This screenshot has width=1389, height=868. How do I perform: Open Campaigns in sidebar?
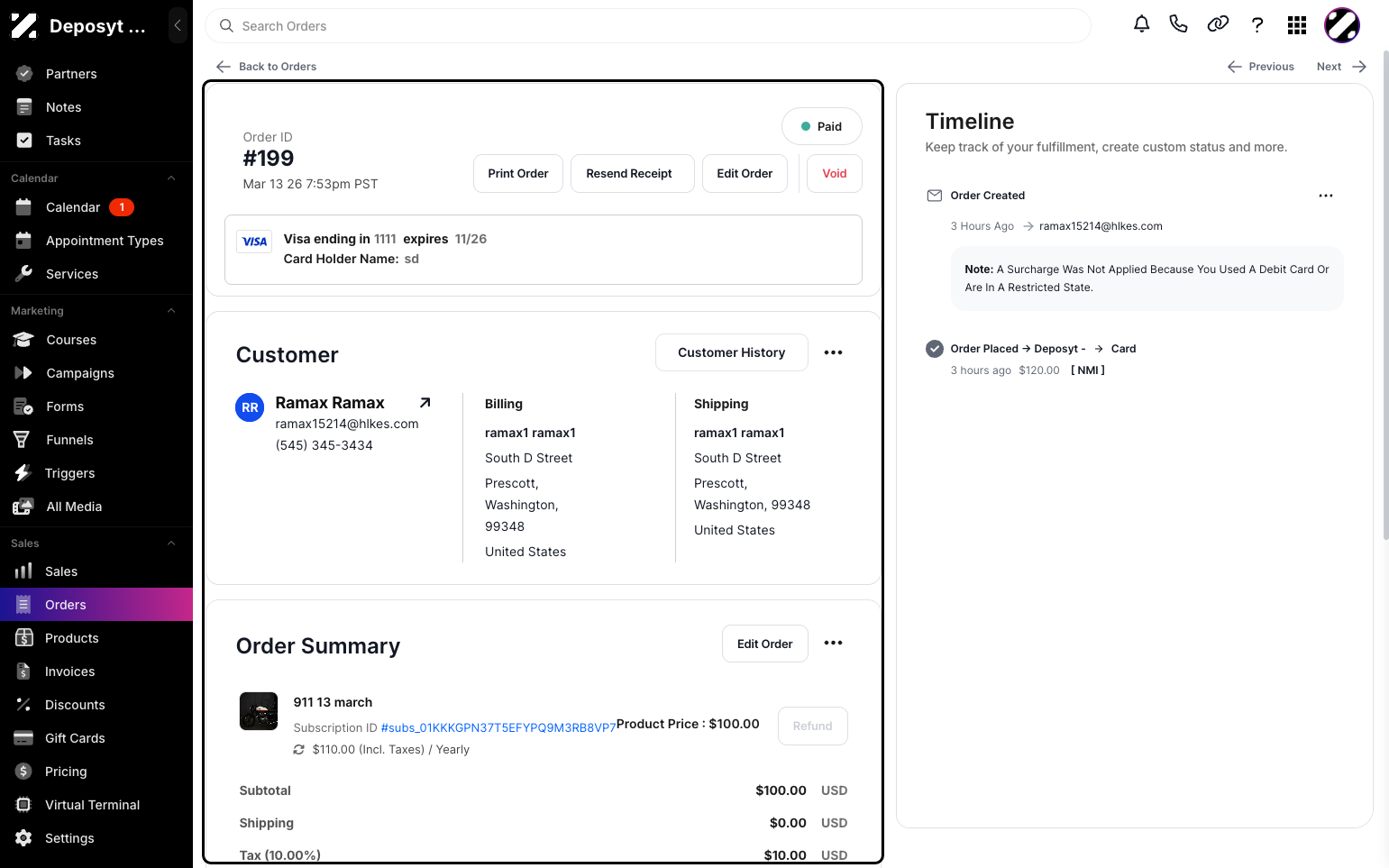click(96, 373)
